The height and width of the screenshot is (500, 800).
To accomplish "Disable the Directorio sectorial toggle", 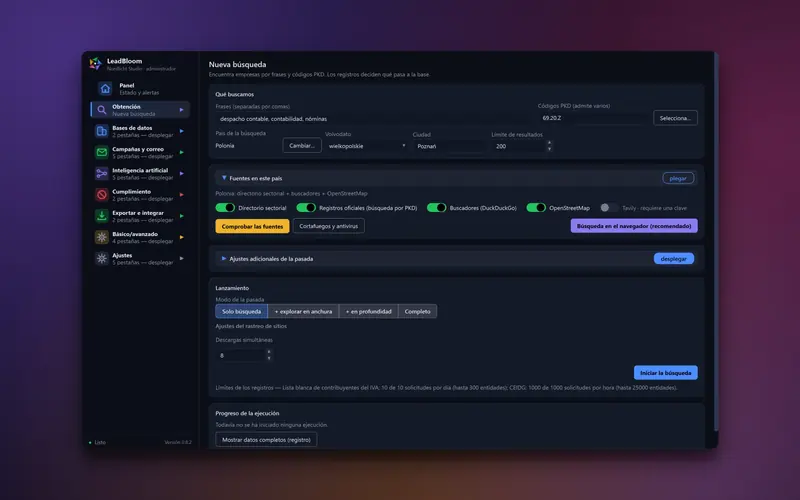I will pos(225,208).
